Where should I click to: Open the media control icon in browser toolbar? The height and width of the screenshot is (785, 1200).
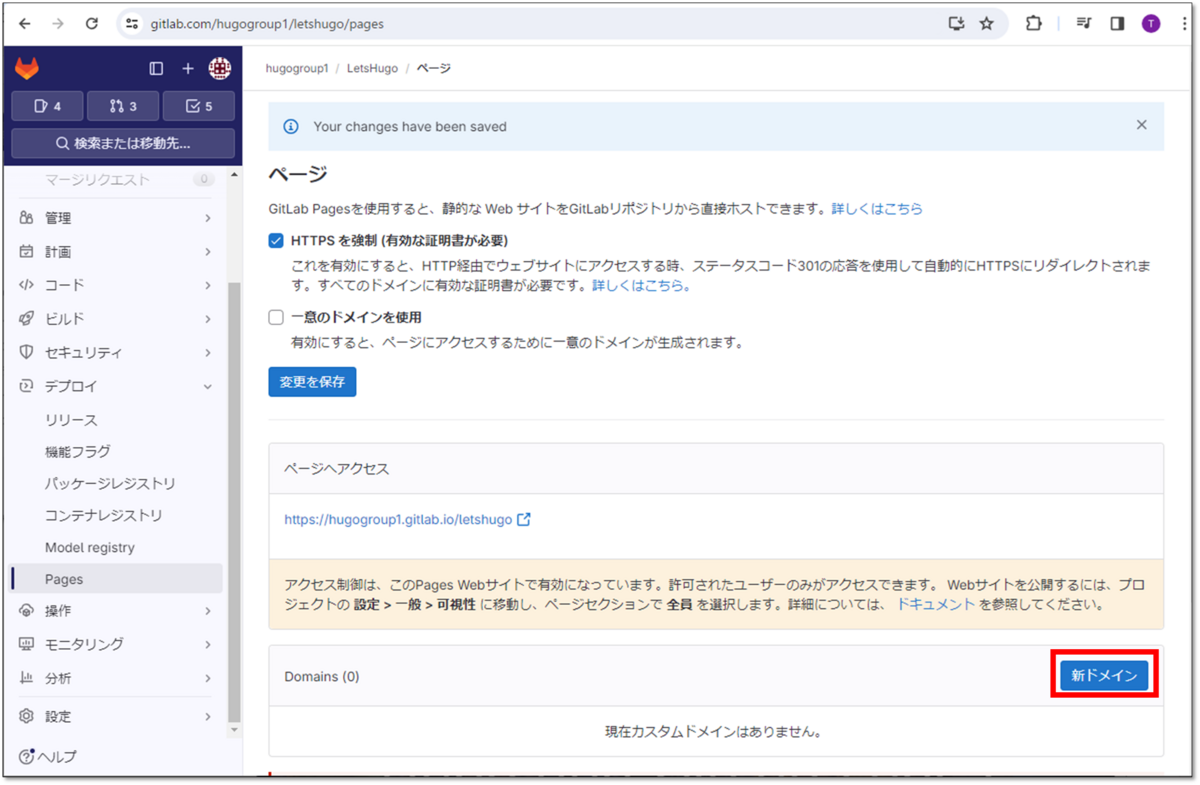[1084, 23]
